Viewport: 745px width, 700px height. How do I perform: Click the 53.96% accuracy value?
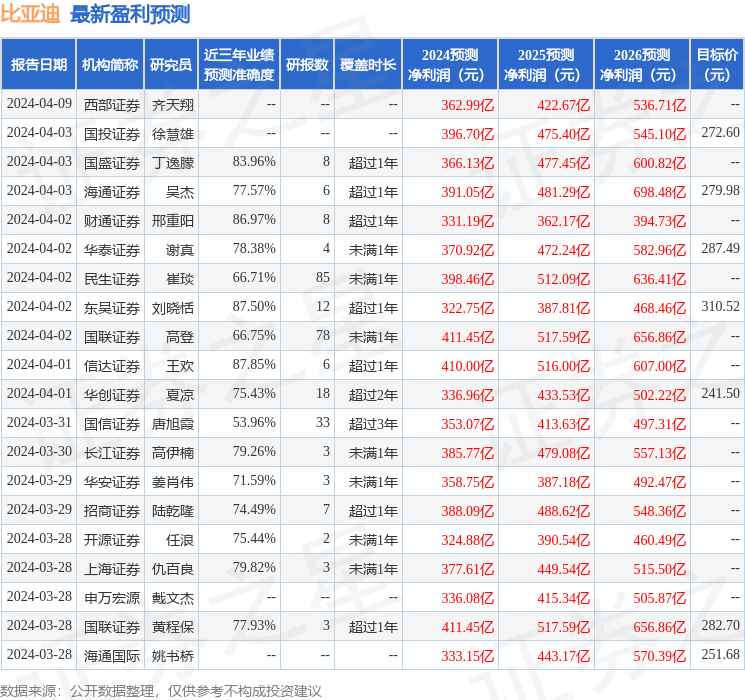(254, 422)
